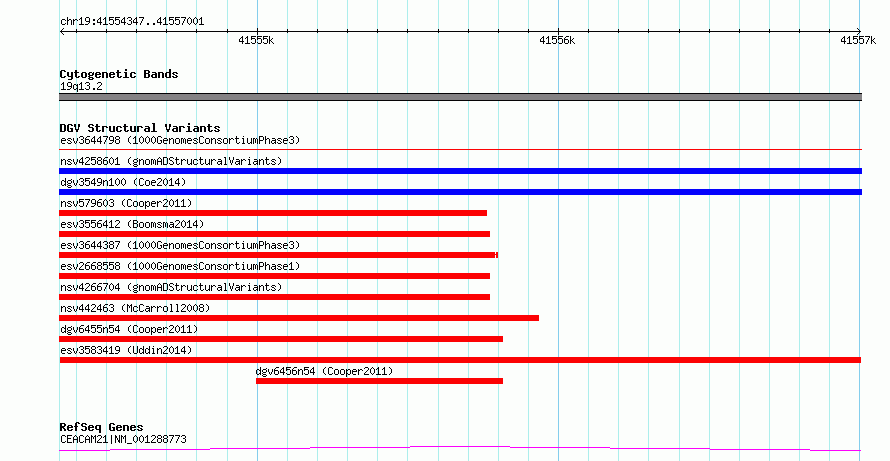Click the gray 19q13.2 cytogenetic band bar

point(460,97)
